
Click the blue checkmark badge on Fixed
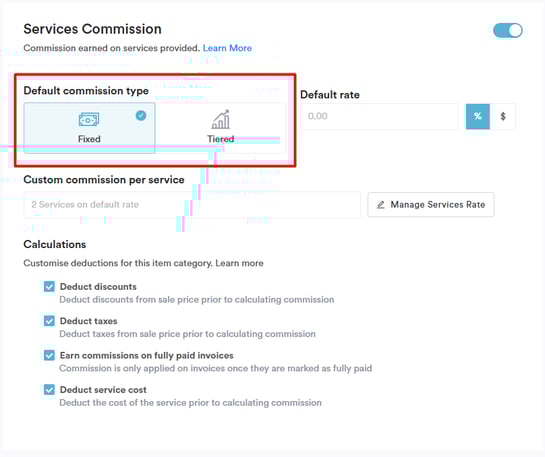click(x=141, y=115)
